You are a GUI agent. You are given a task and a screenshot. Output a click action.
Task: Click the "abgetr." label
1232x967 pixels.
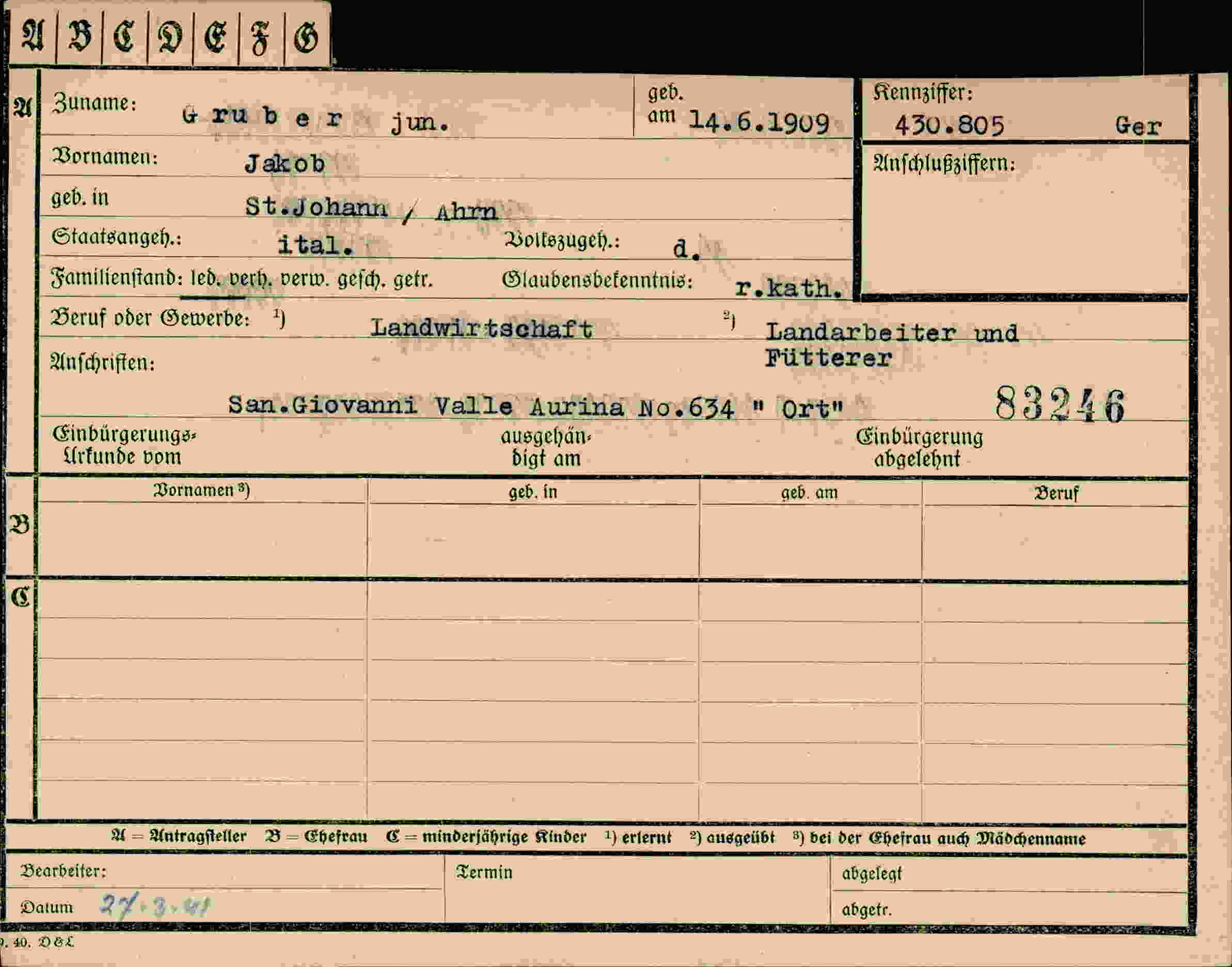point(866,910)
